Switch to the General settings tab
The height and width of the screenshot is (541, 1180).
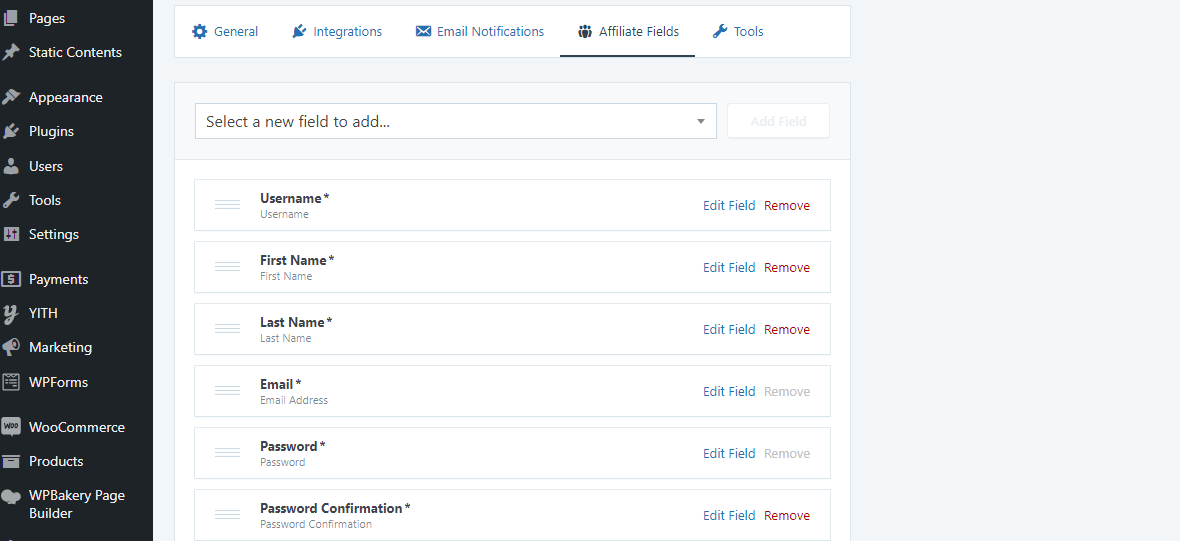(x=225, y=32)
